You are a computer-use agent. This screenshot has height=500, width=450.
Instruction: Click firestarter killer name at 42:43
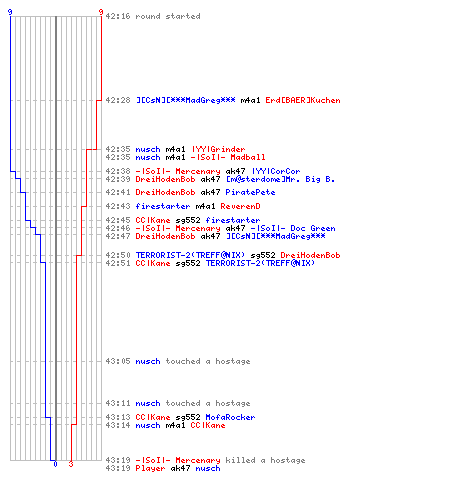[x=163, y=206]
